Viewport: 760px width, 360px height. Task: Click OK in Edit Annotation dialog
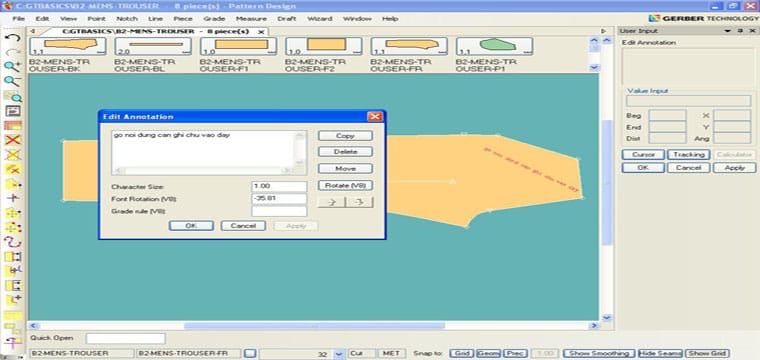pyautogui.click(x=191, y=226)
